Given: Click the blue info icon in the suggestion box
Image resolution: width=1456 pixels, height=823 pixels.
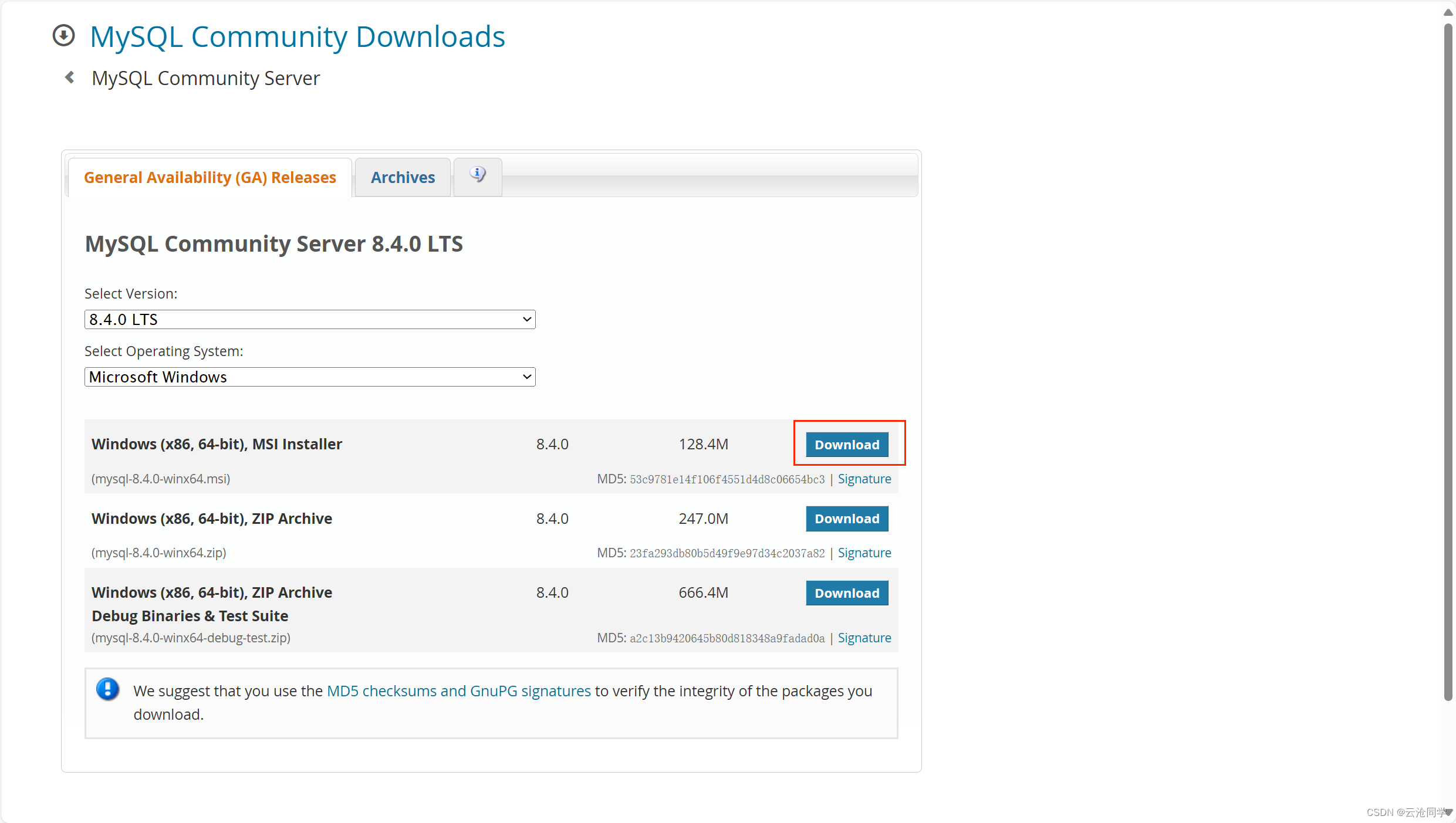Looking at the screenshot, I should pyautogui.click(x=108, y=690).
